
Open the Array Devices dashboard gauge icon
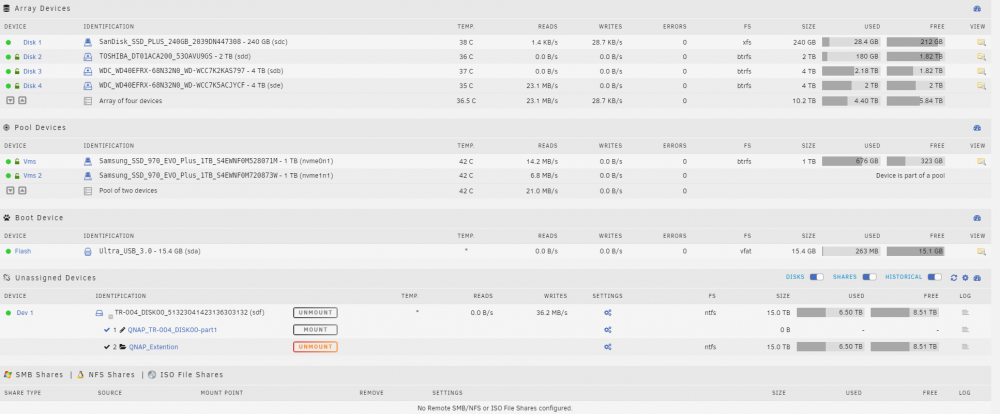976,9
